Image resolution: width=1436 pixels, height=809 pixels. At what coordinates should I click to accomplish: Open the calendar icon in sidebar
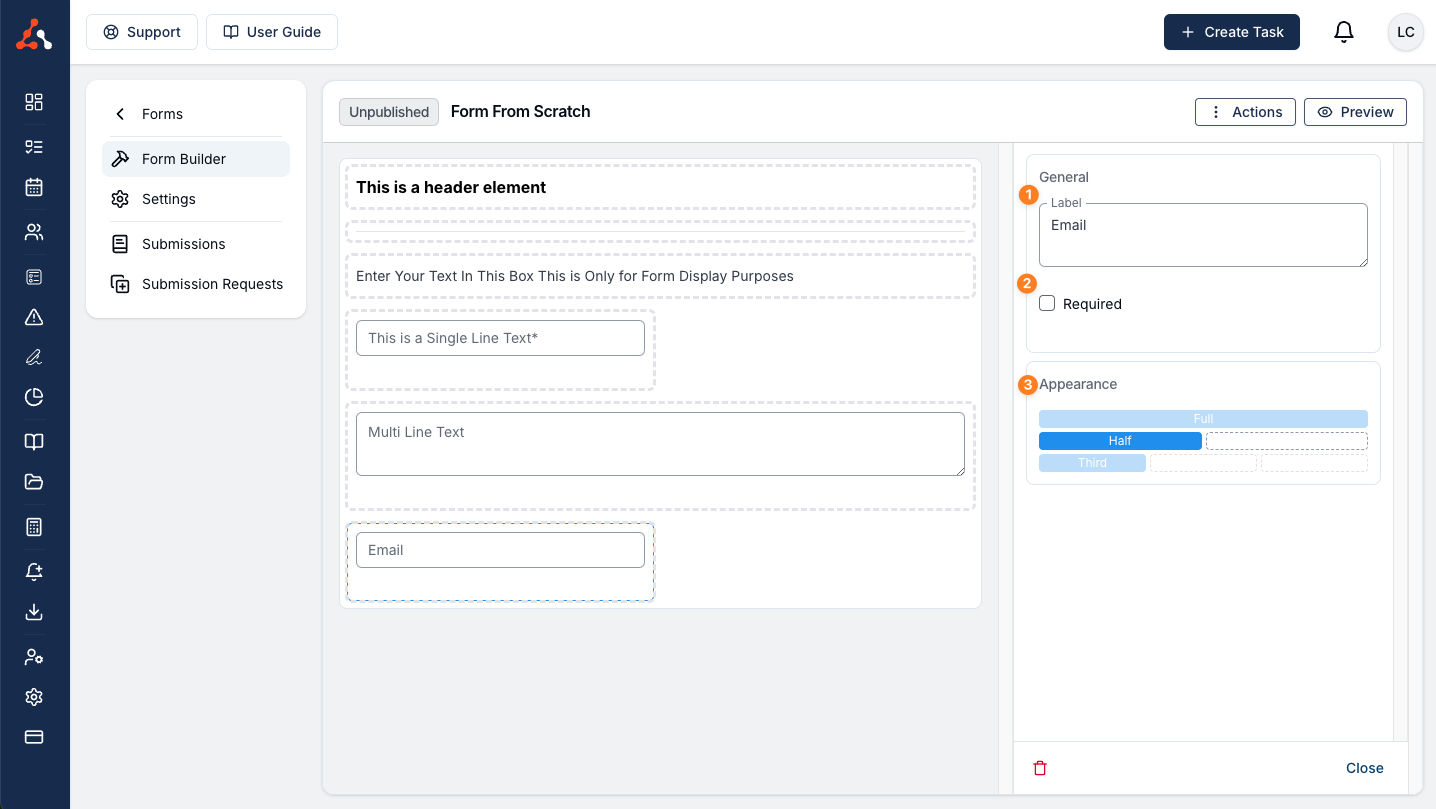point(34,187)
